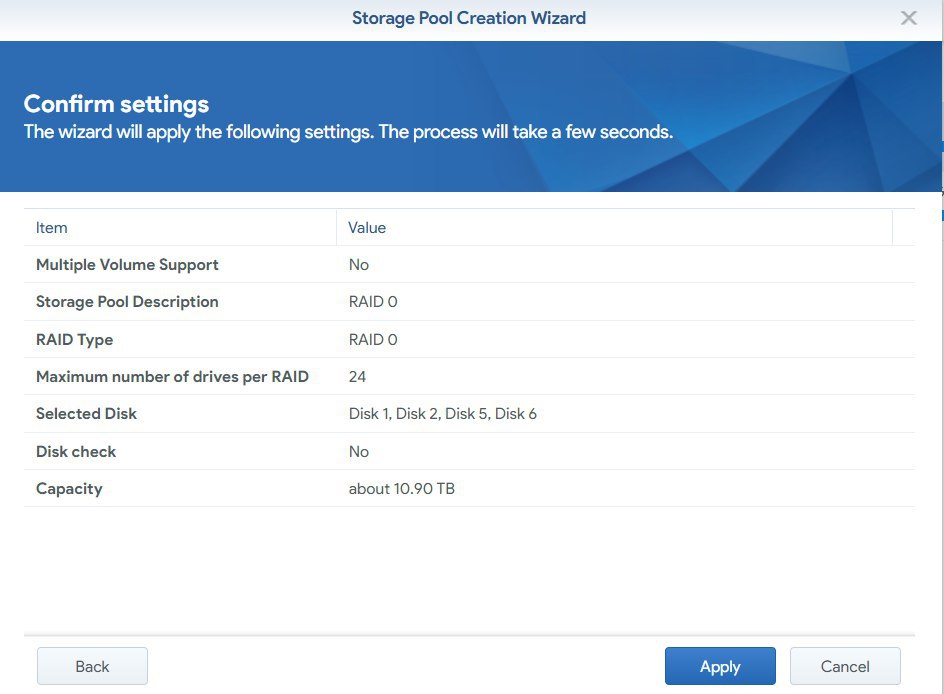Viewport: 944px width, 694px height.
Task: Click the about 10.90 TB capacity value
Action: [402, 489]
